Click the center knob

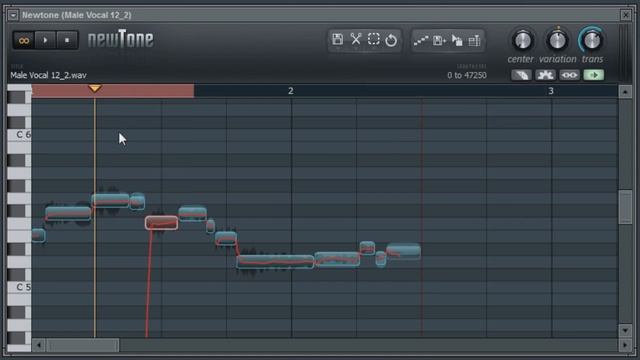tap(522, 40)
